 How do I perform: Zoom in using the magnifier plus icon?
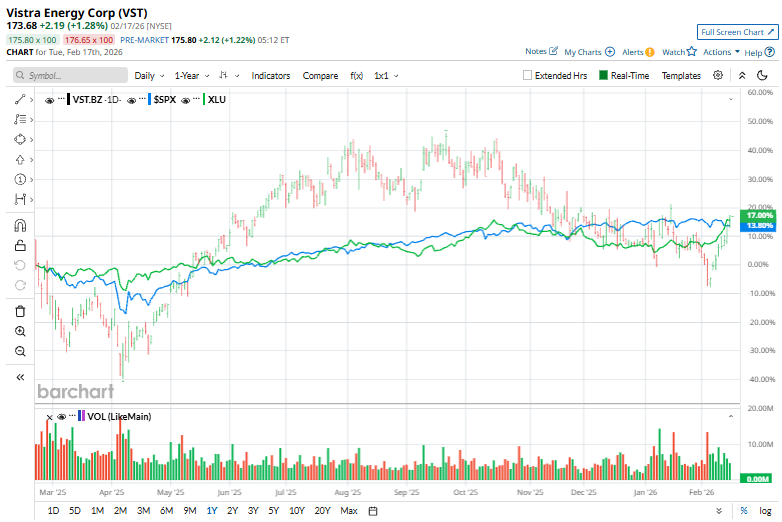pos(20,331)
